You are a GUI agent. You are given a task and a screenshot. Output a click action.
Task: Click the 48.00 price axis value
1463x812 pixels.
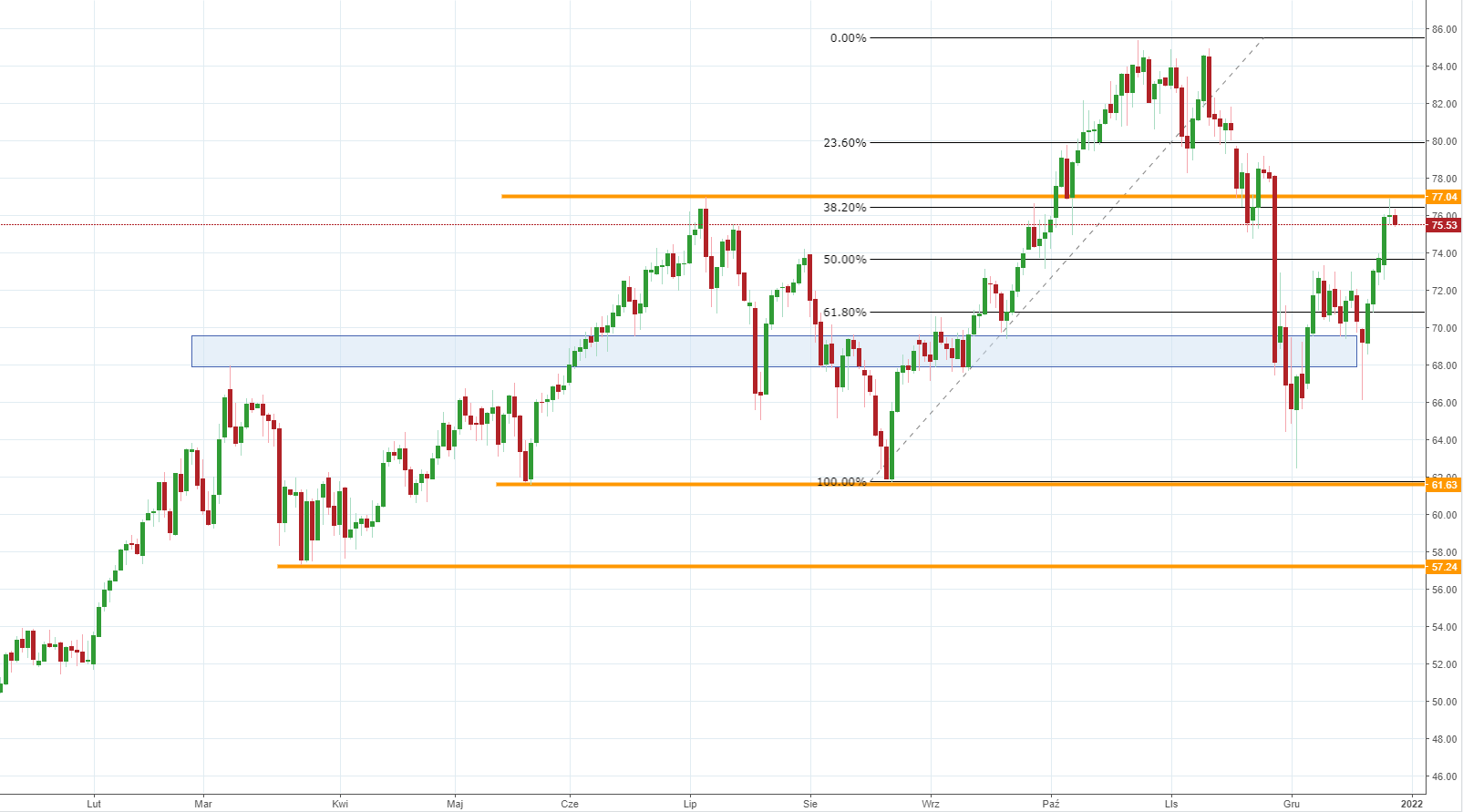(1444, 739)
